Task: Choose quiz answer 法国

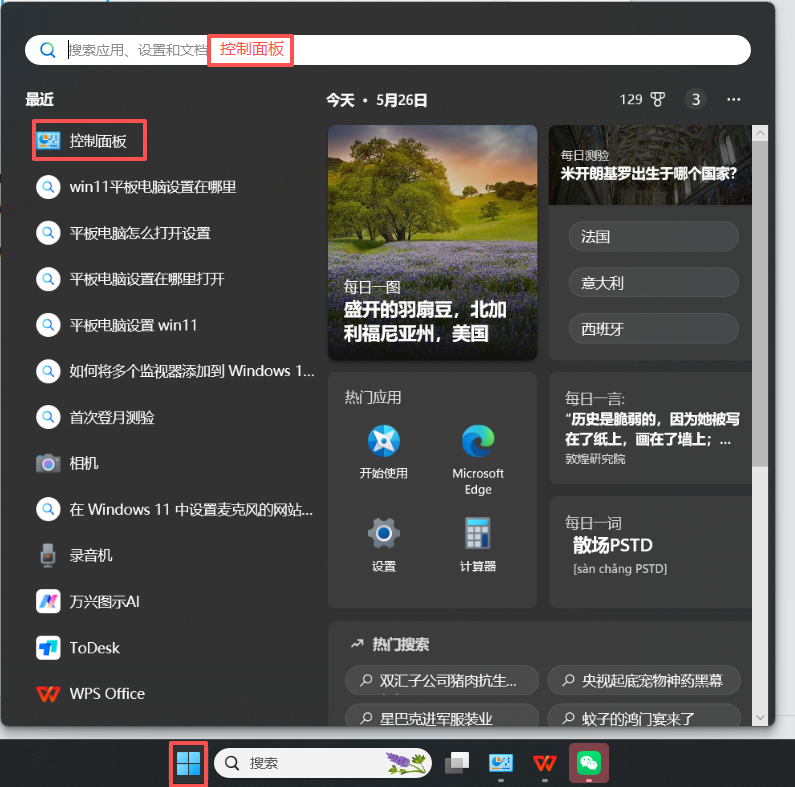Action: click(653, 236)
